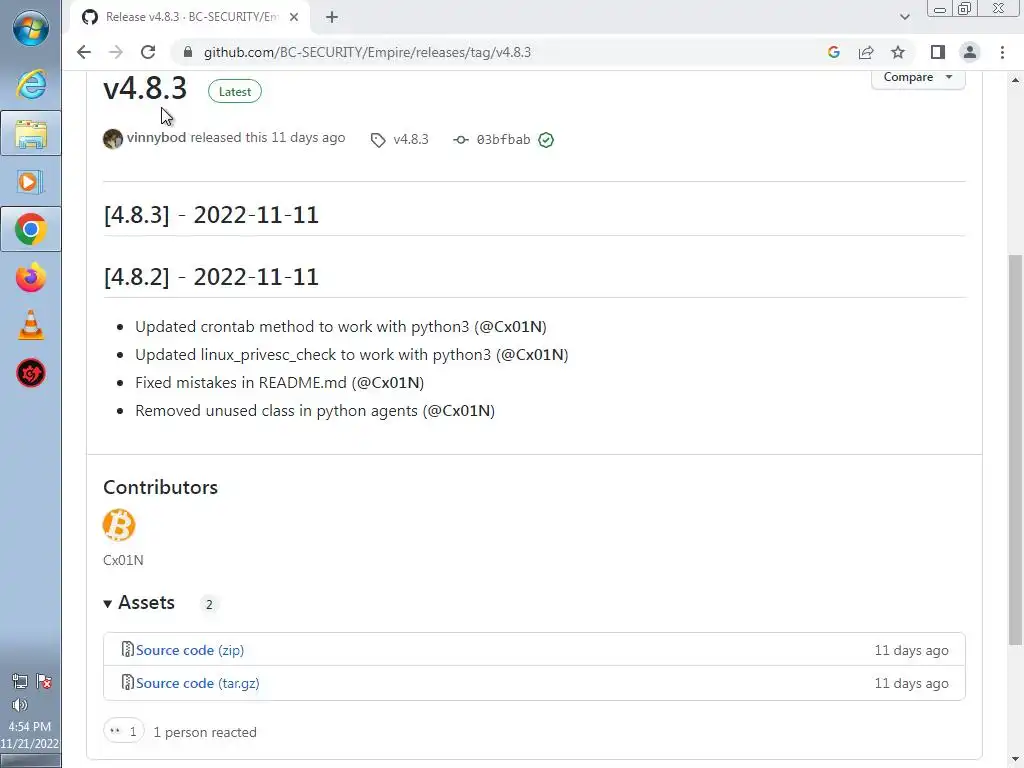Image resolution: width=1024 pixels, height=768 pixels.
Task: Click vinnybod's avatar image
Action: point(113,139)
